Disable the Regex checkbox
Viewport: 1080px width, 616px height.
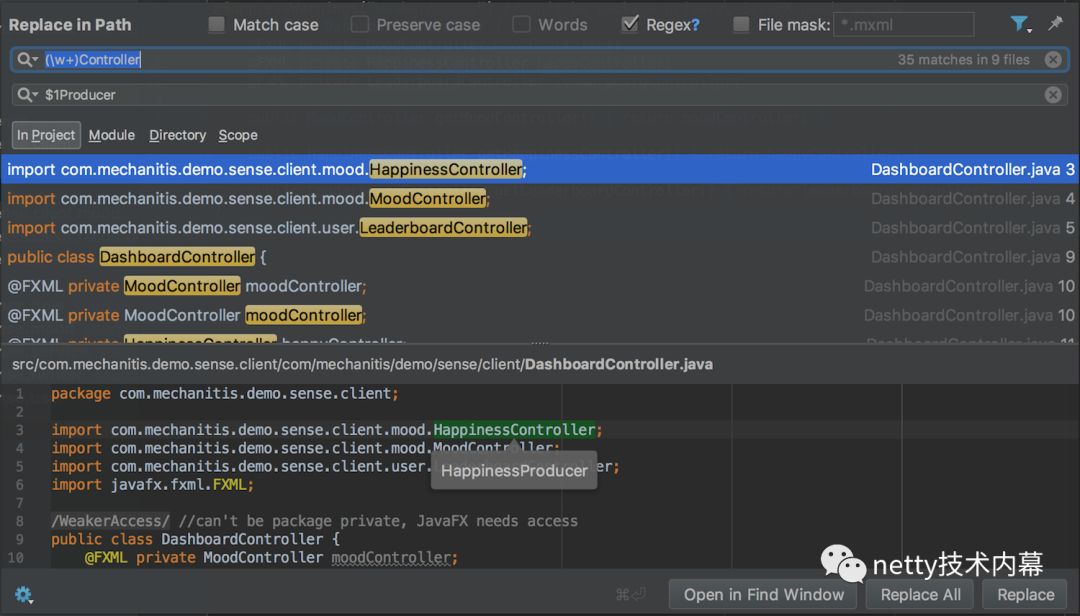(x=630, y=25)
